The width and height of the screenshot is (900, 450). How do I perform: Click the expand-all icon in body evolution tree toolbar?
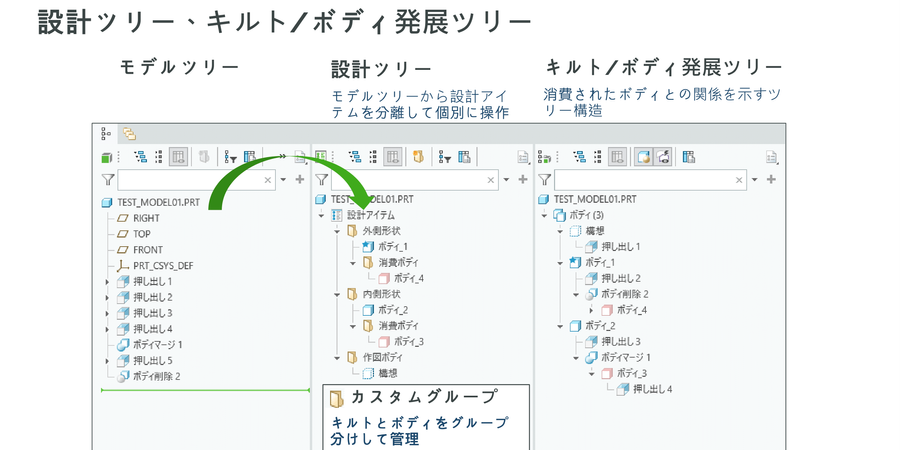pos(578,157)
